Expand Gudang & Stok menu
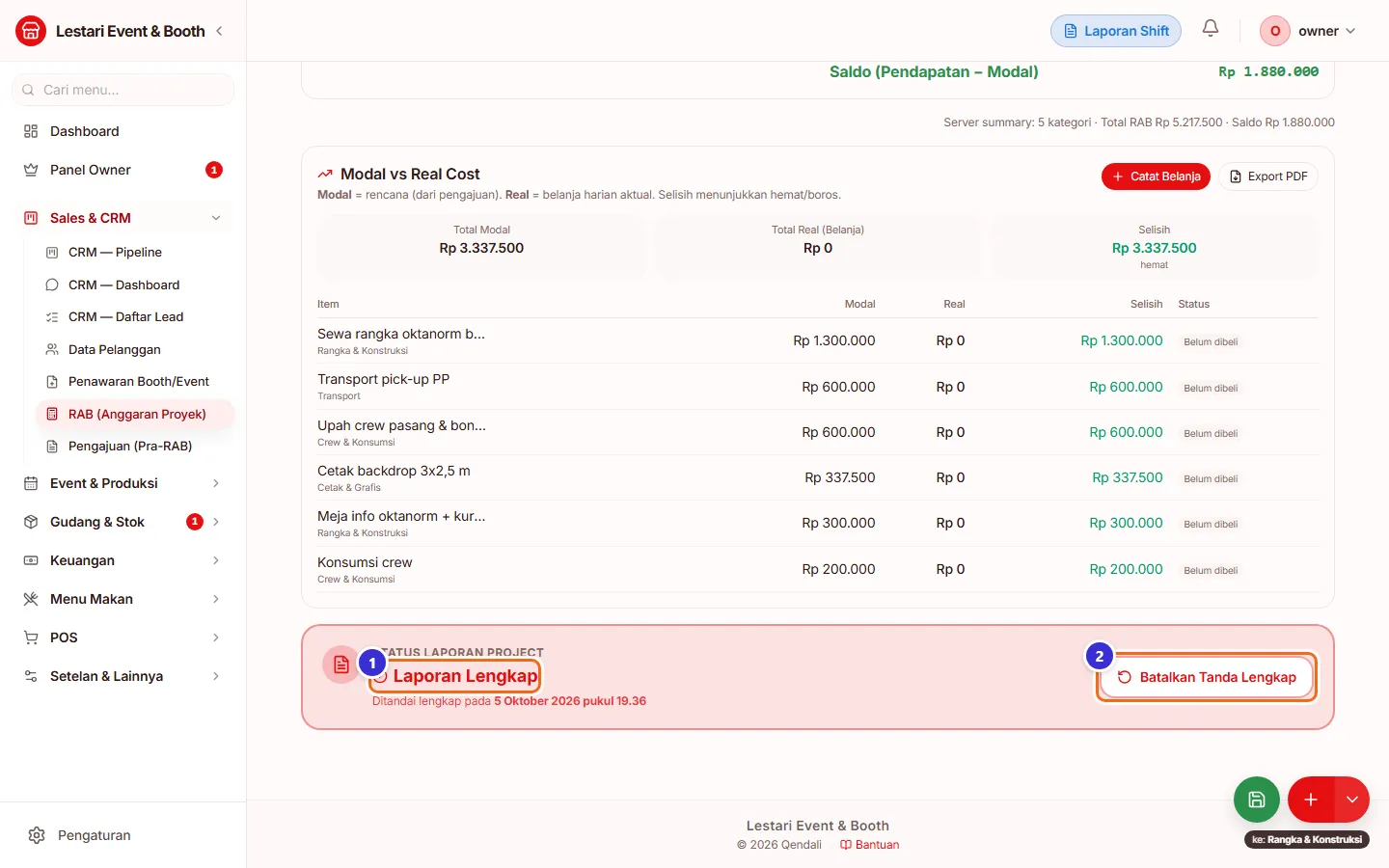This screenshot has width=1389, height=868. point(123,522)
